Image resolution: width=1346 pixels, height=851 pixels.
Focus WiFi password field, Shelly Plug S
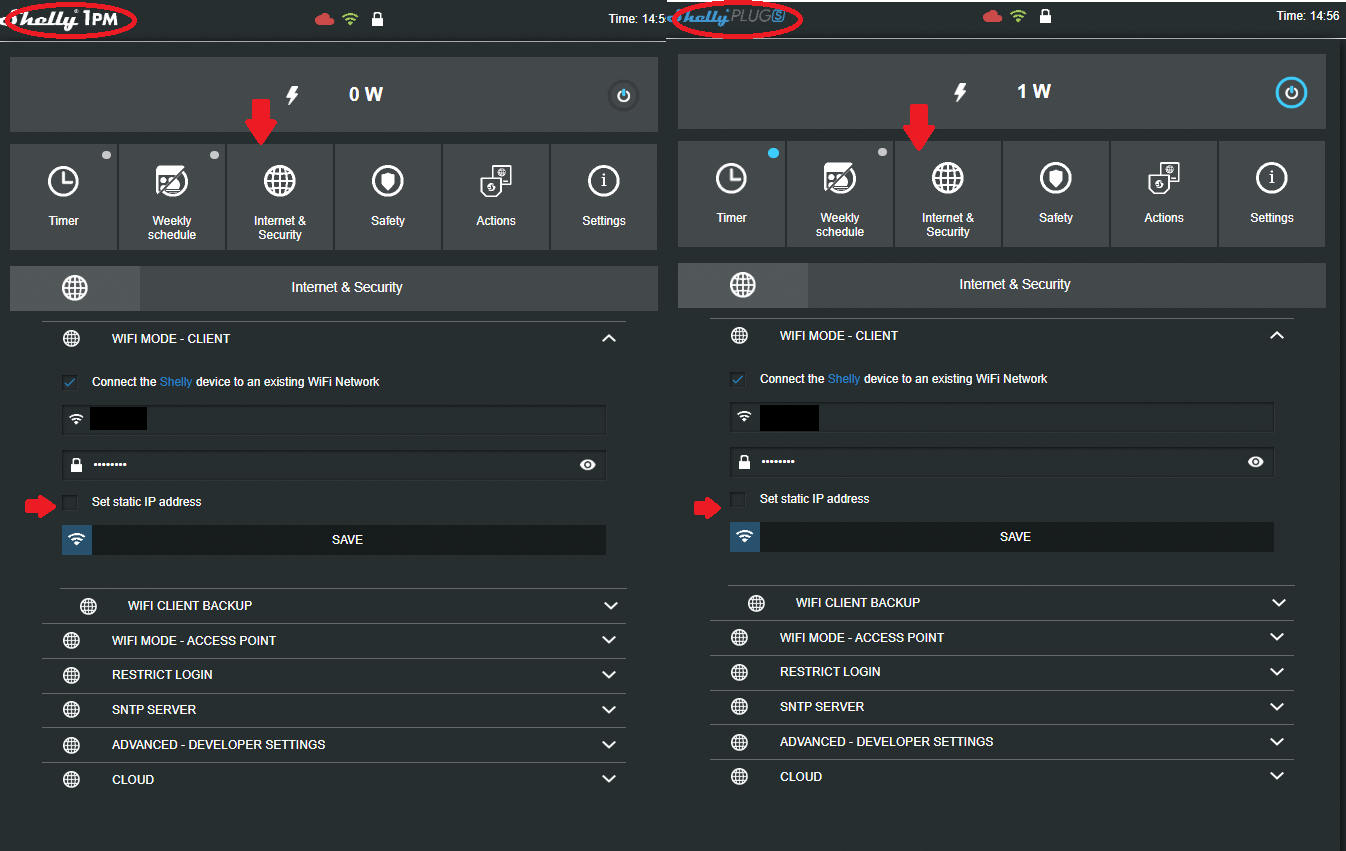[x=1002, y=462]
